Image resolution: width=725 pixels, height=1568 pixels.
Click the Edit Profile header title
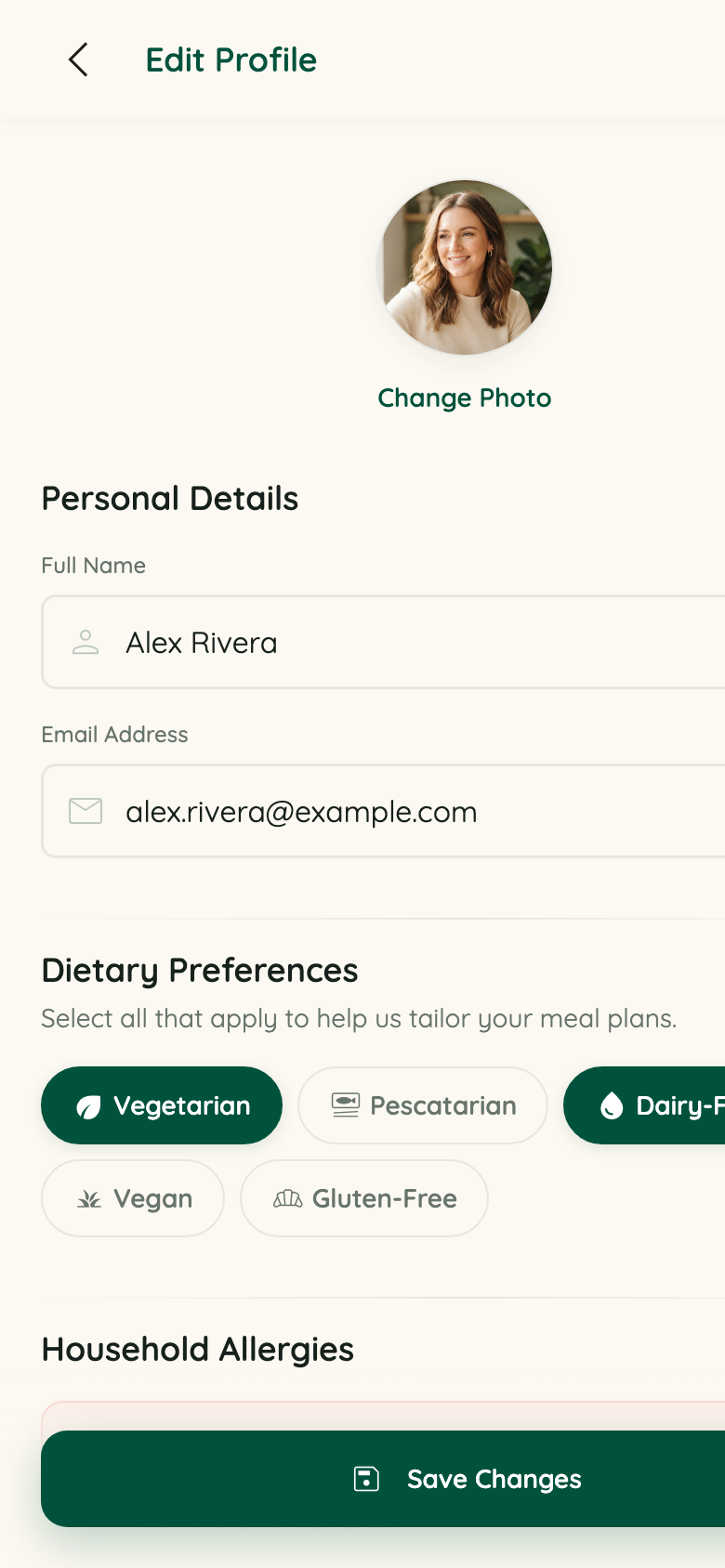pos(231,60)
